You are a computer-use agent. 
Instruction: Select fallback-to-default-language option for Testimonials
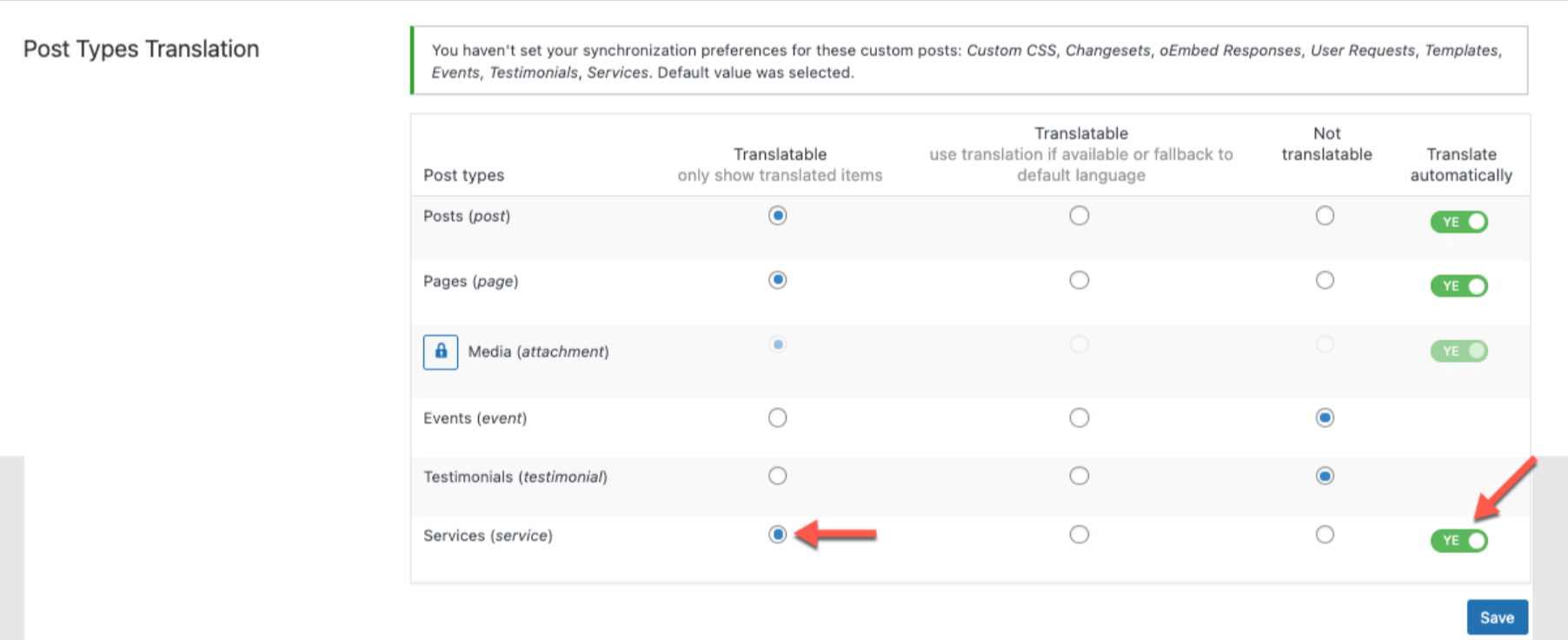point(1079,476)
